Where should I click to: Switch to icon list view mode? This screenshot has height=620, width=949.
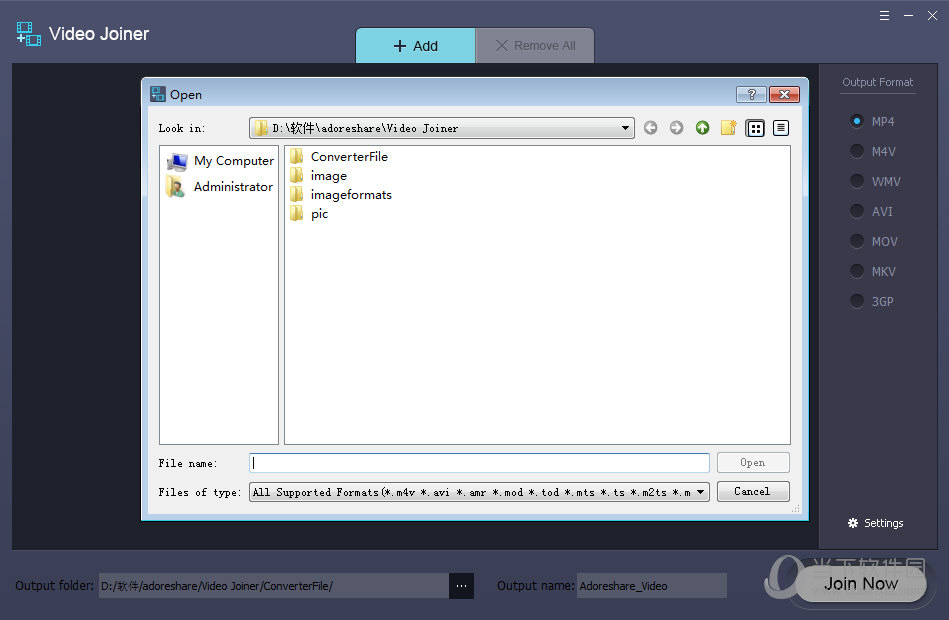pyautogui.click(x=755, y=128)
